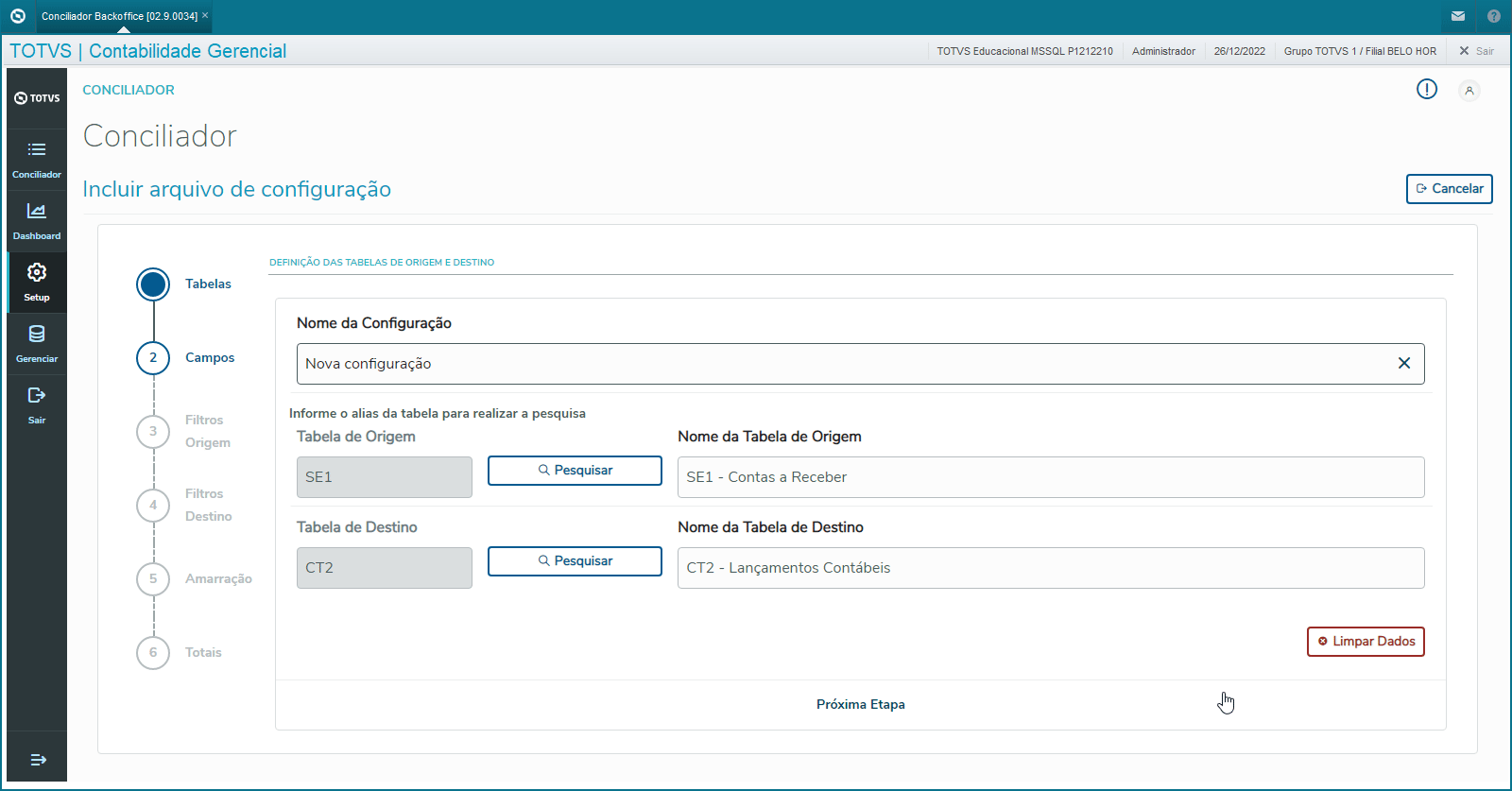1512x791 pixels.
Task: Open the Dashboard sidebar section
Action: click(37, 221)
